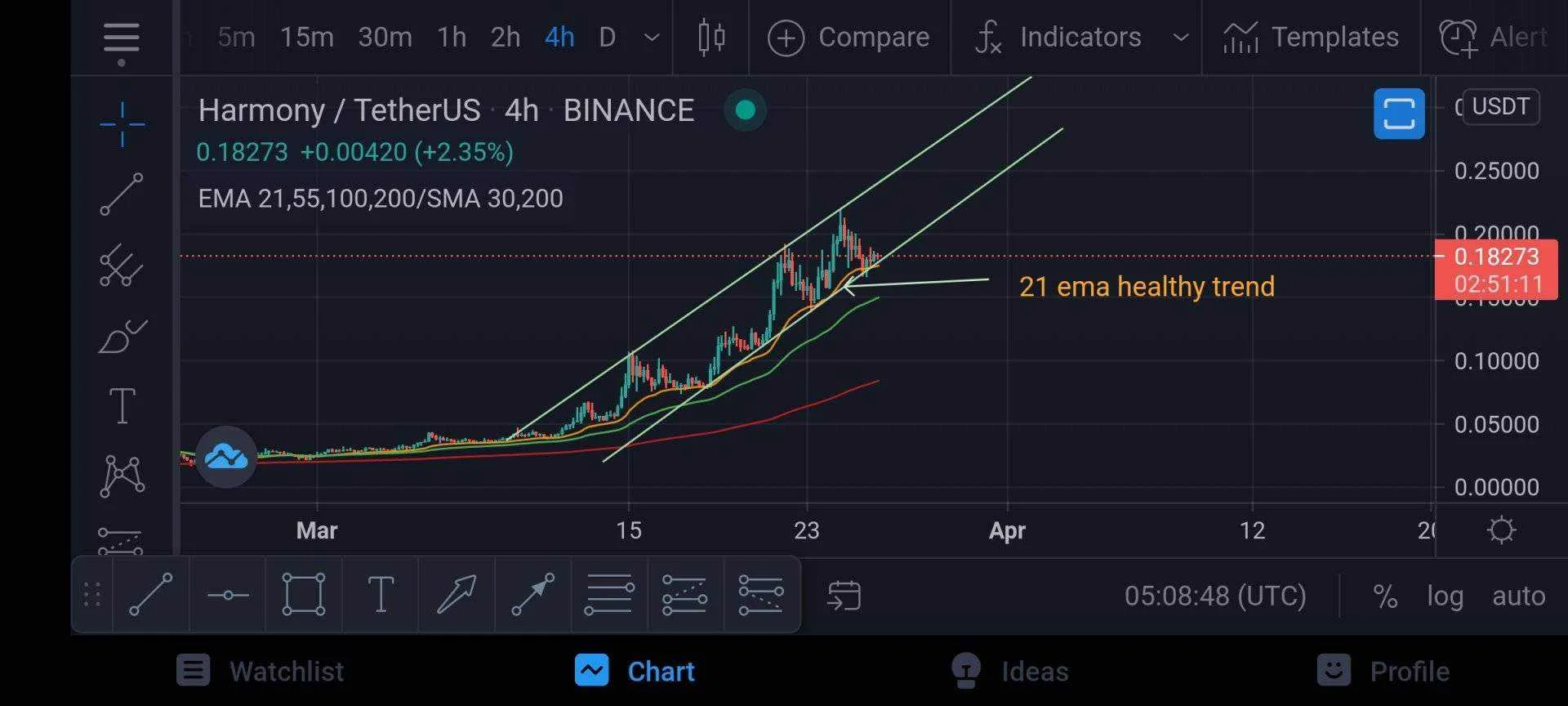Switch to the 2h timeframe
The image size is (1568, 706).
(506, 38)
